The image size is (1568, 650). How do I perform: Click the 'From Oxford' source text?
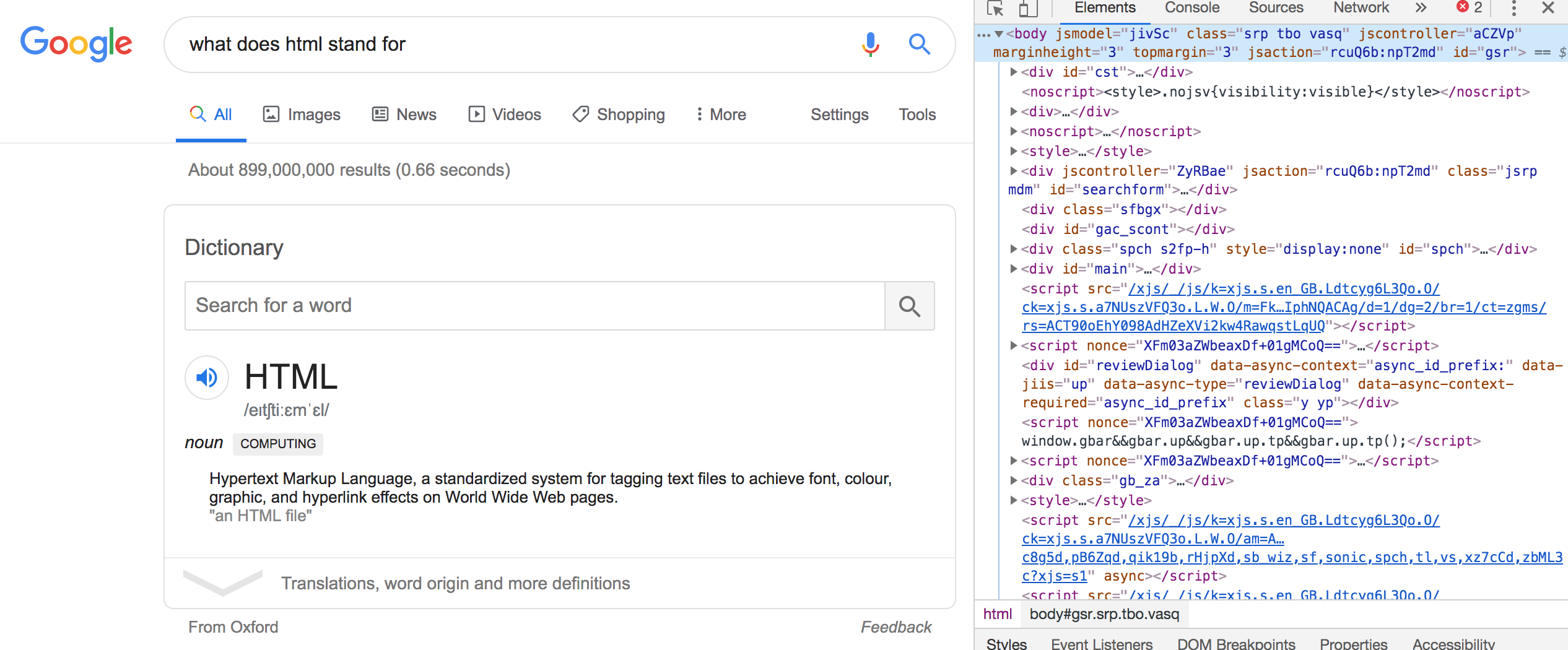click(233, 627)
